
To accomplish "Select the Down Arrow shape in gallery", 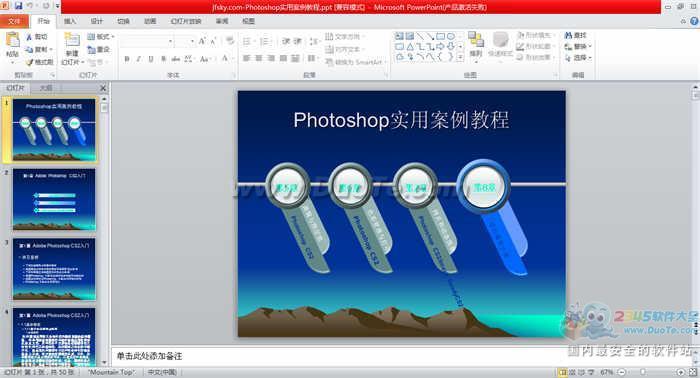I will [x=451, y=46].
